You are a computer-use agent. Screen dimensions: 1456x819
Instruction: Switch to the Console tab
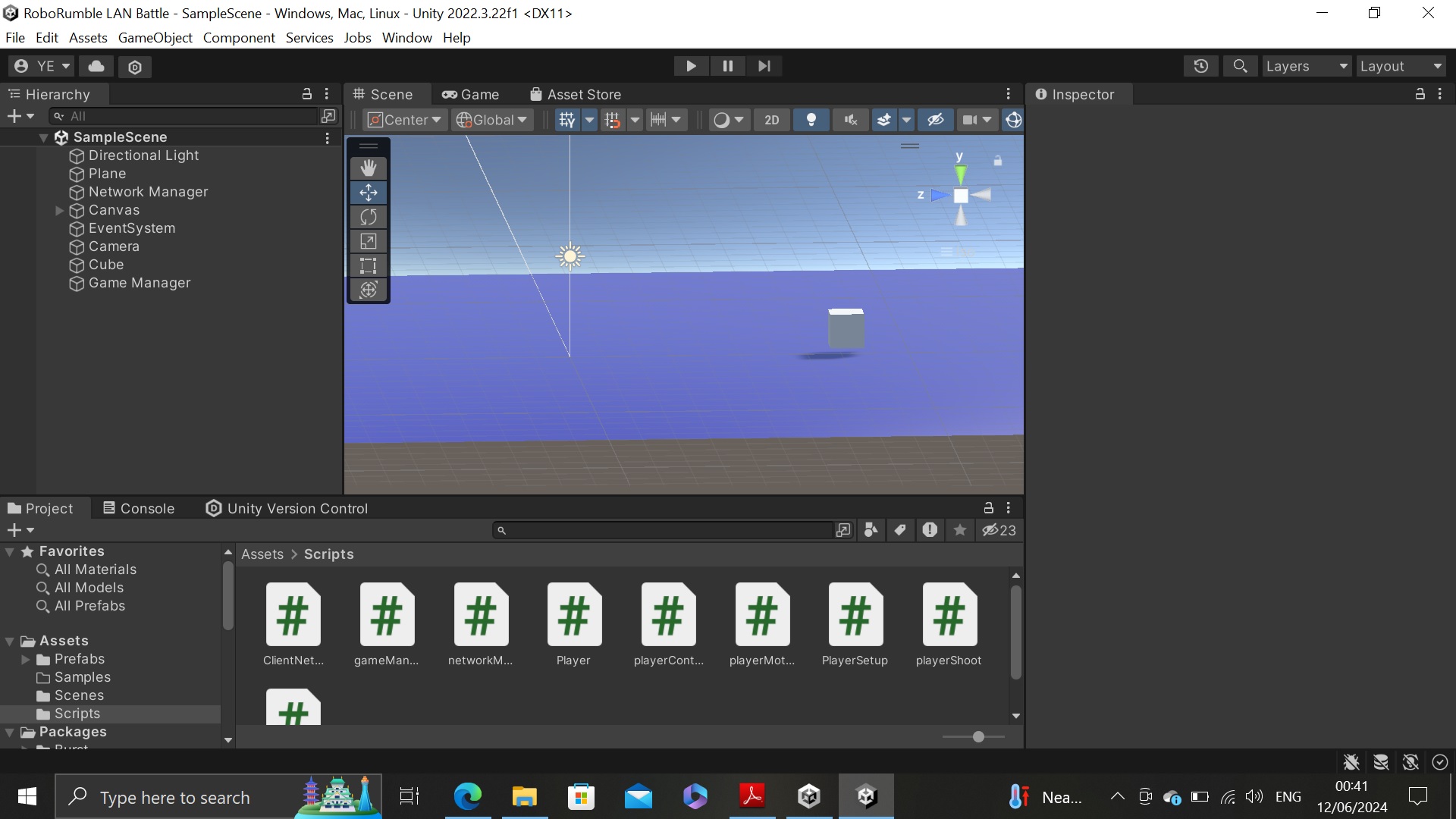pos(139,509)
